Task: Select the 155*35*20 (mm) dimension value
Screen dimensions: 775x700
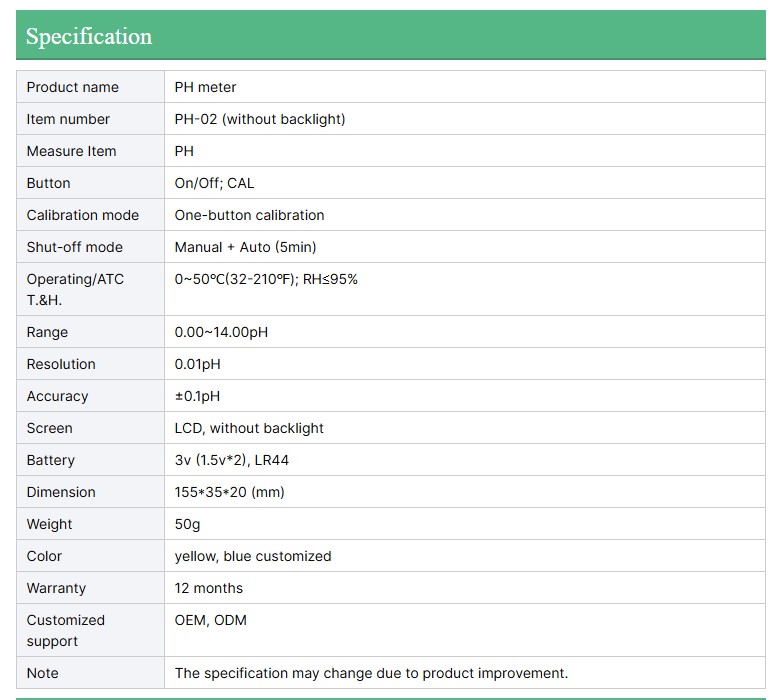Action: coord(228,492)
